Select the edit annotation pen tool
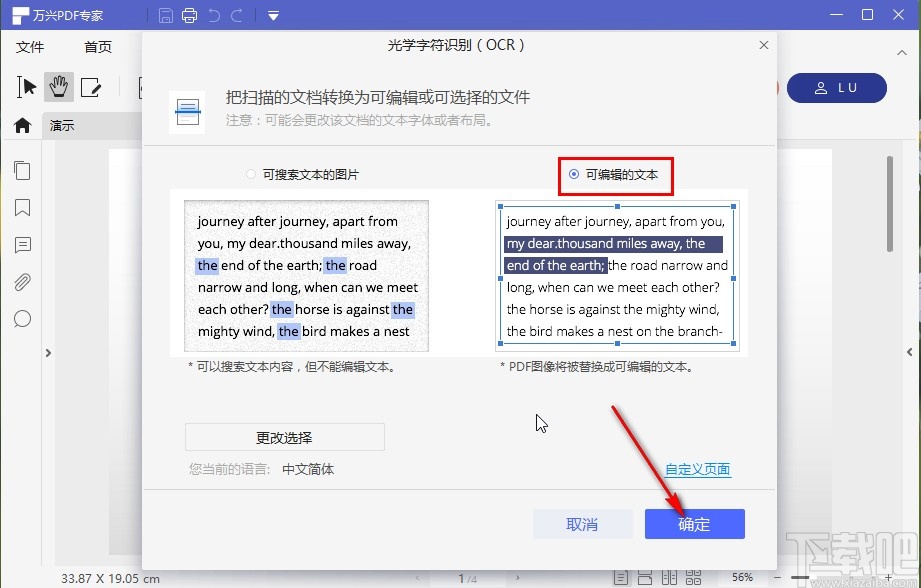Image resolution: width=921 pixels, height=588 pixels. point(92,87)
